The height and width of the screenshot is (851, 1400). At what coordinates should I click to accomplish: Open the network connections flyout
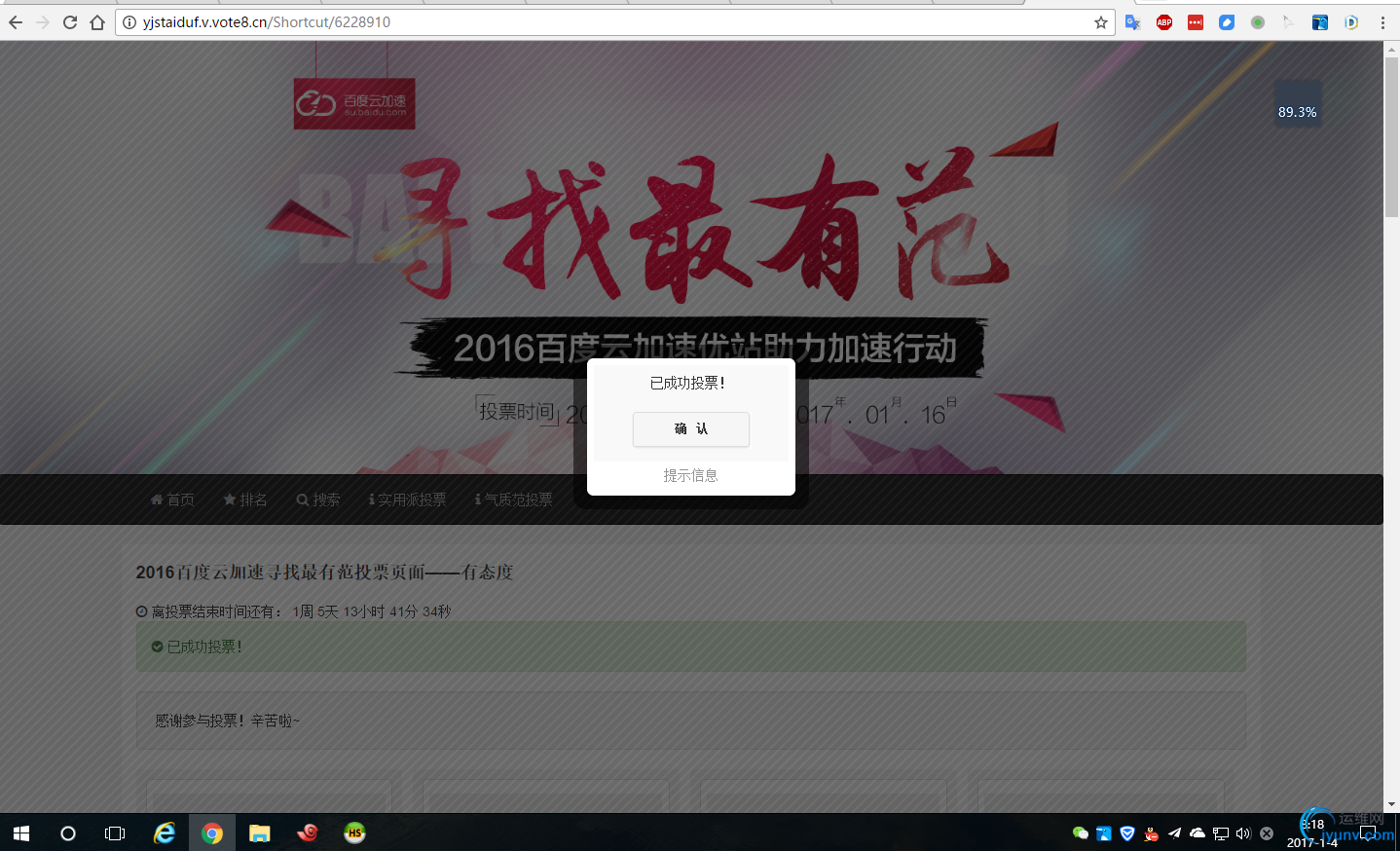pos(1220,833)
